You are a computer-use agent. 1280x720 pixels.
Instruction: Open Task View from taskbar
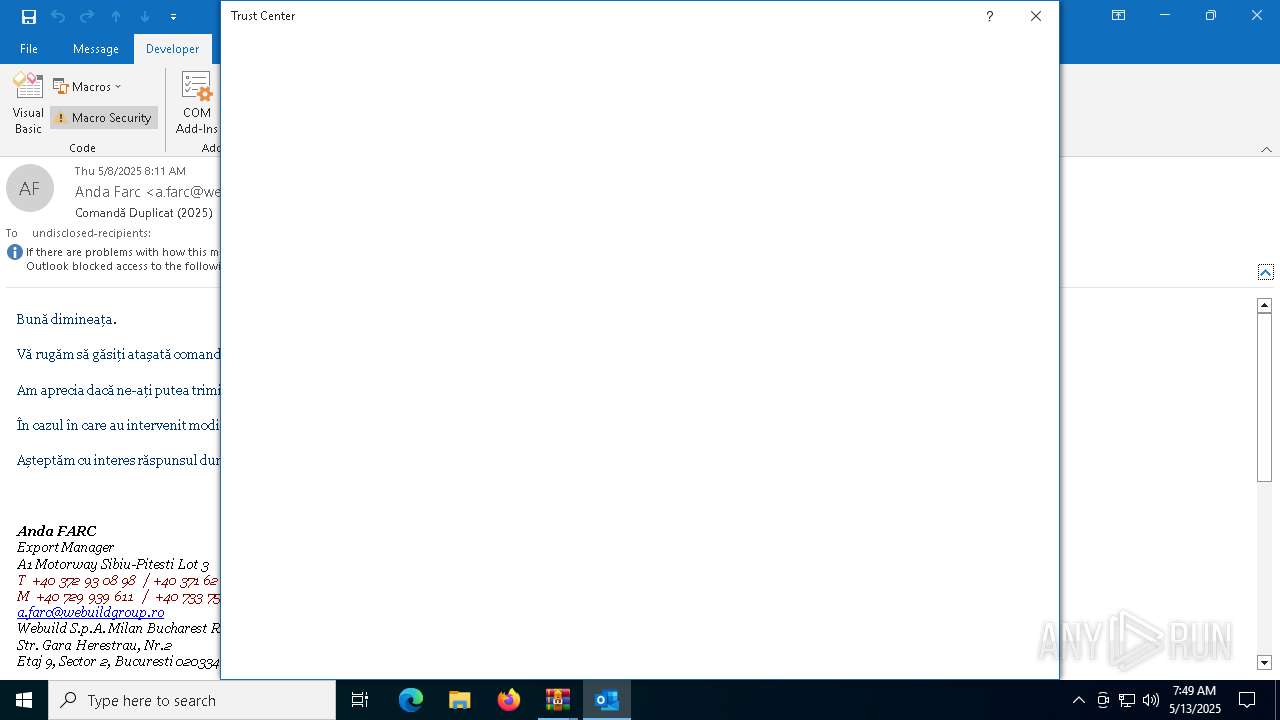(x=360, y=700)
